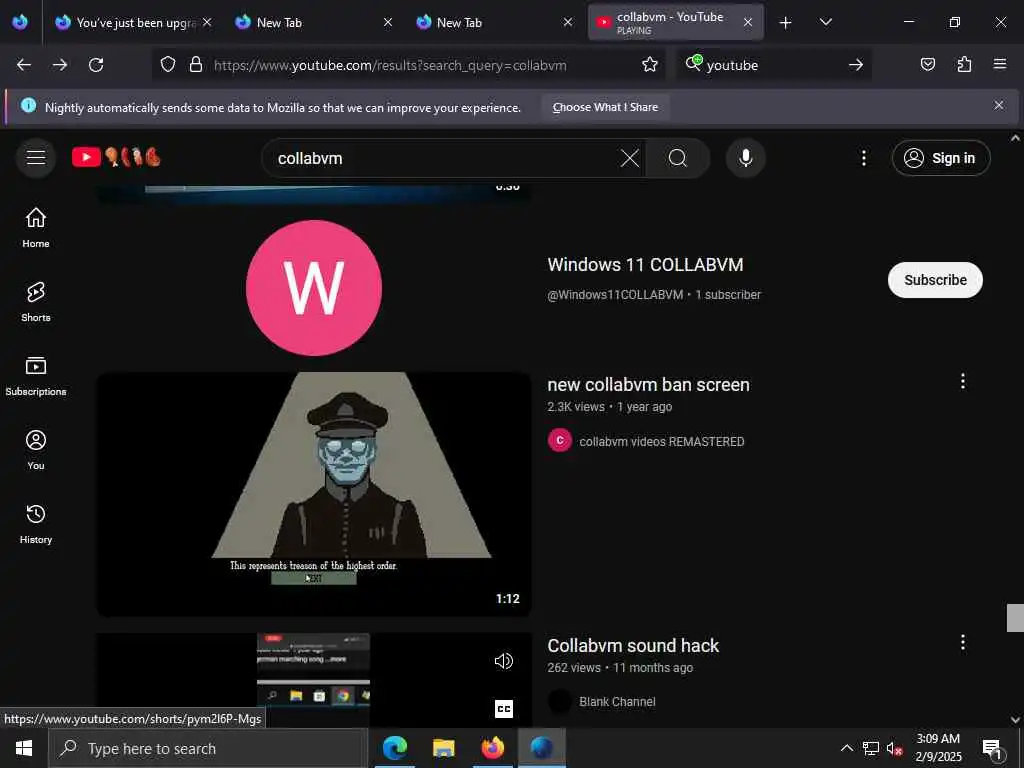Open the notification action center
Screen dimensions: 1024x768
click(x=992, y=748)
